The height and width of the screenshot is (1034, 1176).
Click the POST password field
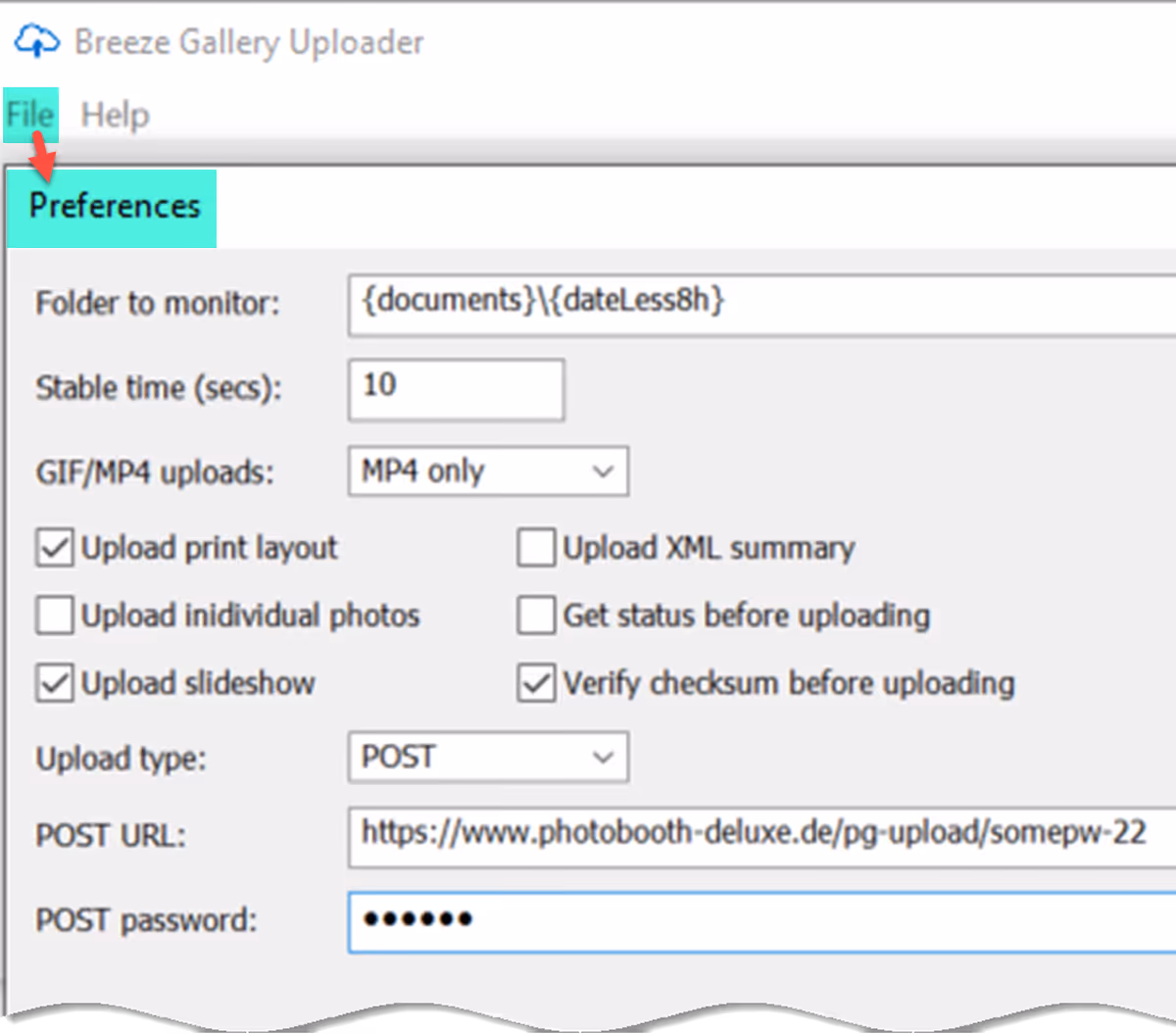click(761, 921)
